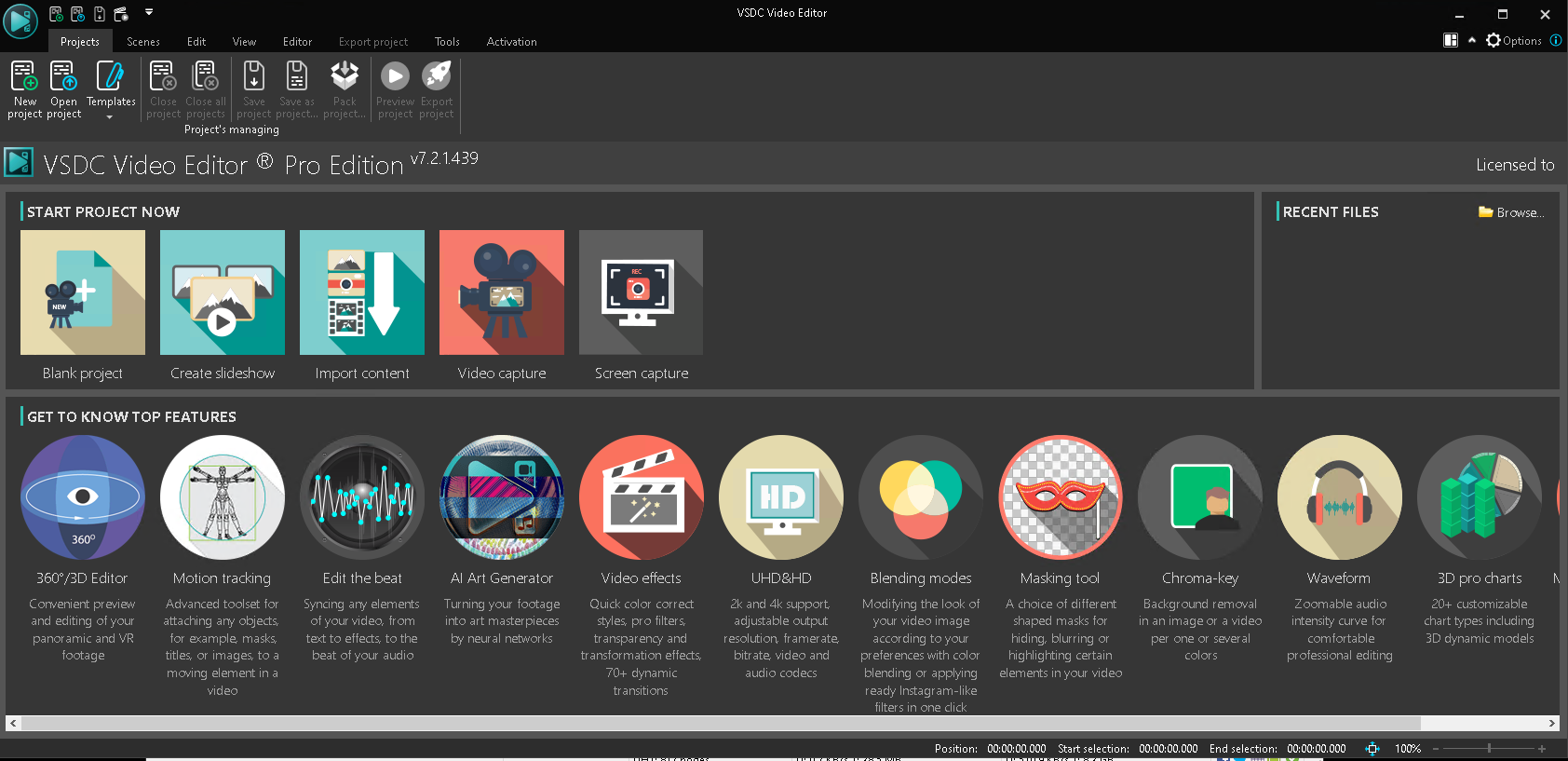Open the 360°/3D Editor feature icon

(83, 497)
